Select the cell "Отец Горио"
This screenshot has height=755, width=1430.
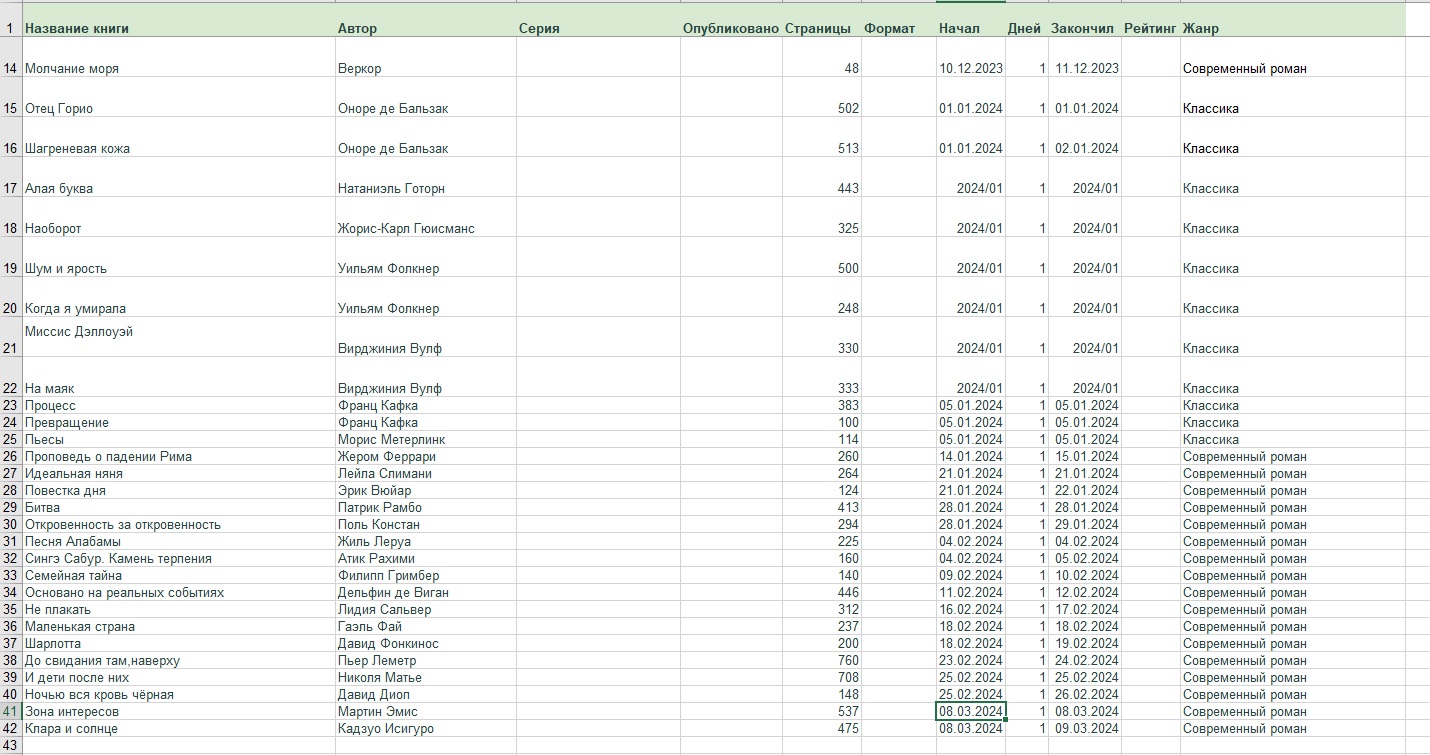tap(178, 97)
